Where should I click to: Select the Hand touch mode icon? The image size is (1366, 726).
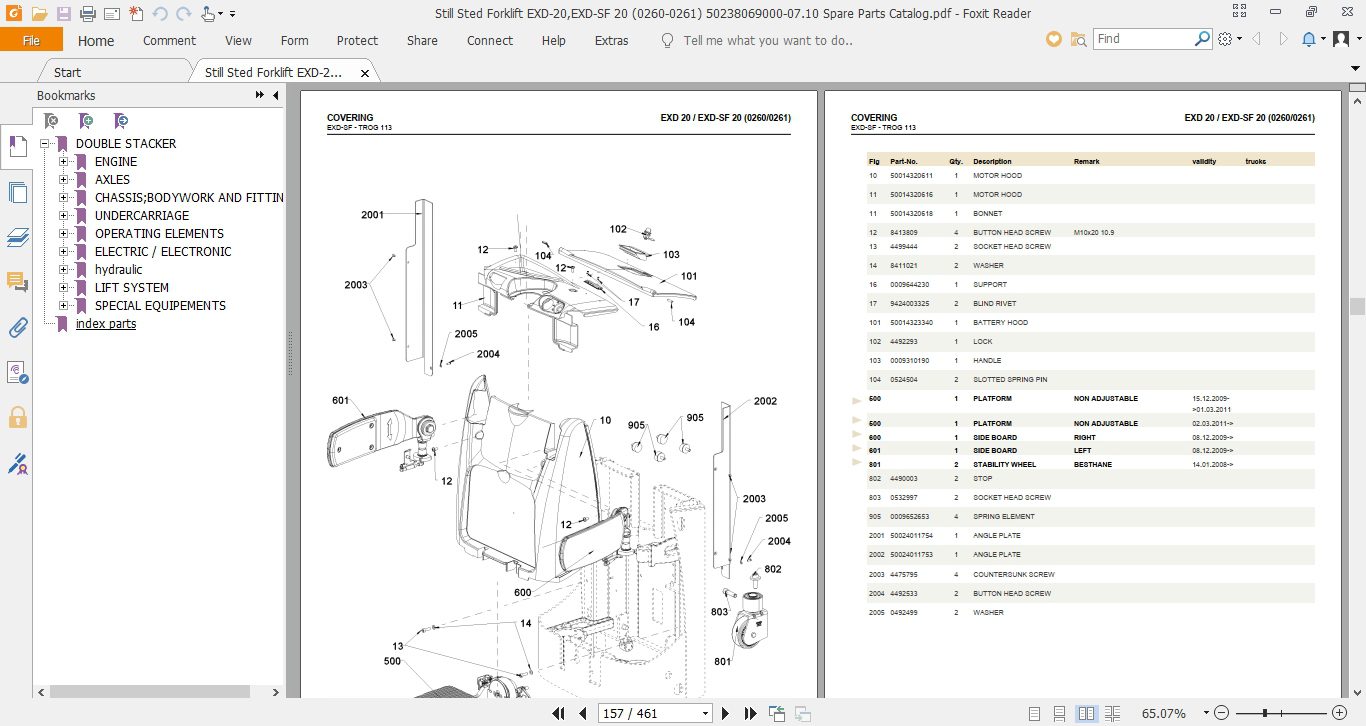tap(208, 14)
